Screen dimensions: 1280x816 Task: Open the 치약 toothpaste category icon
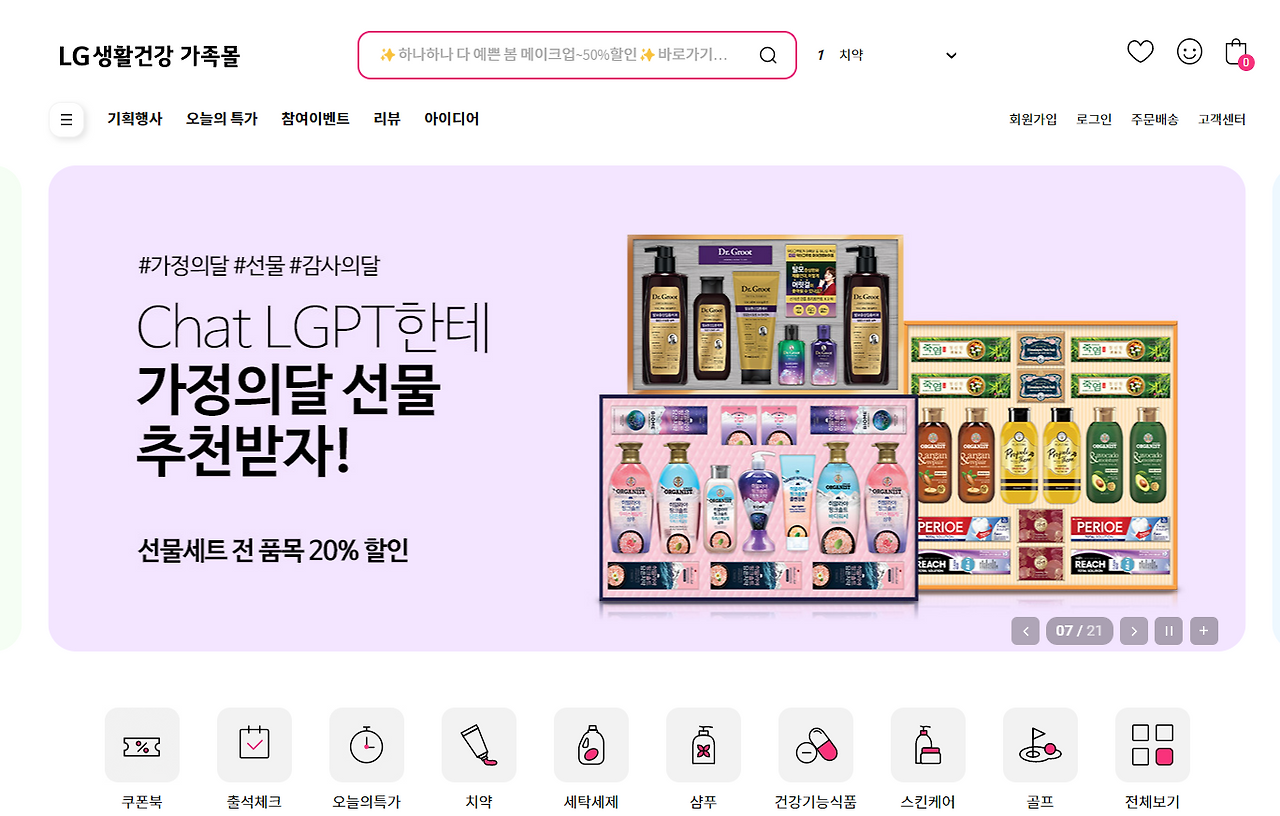point(479,745)
